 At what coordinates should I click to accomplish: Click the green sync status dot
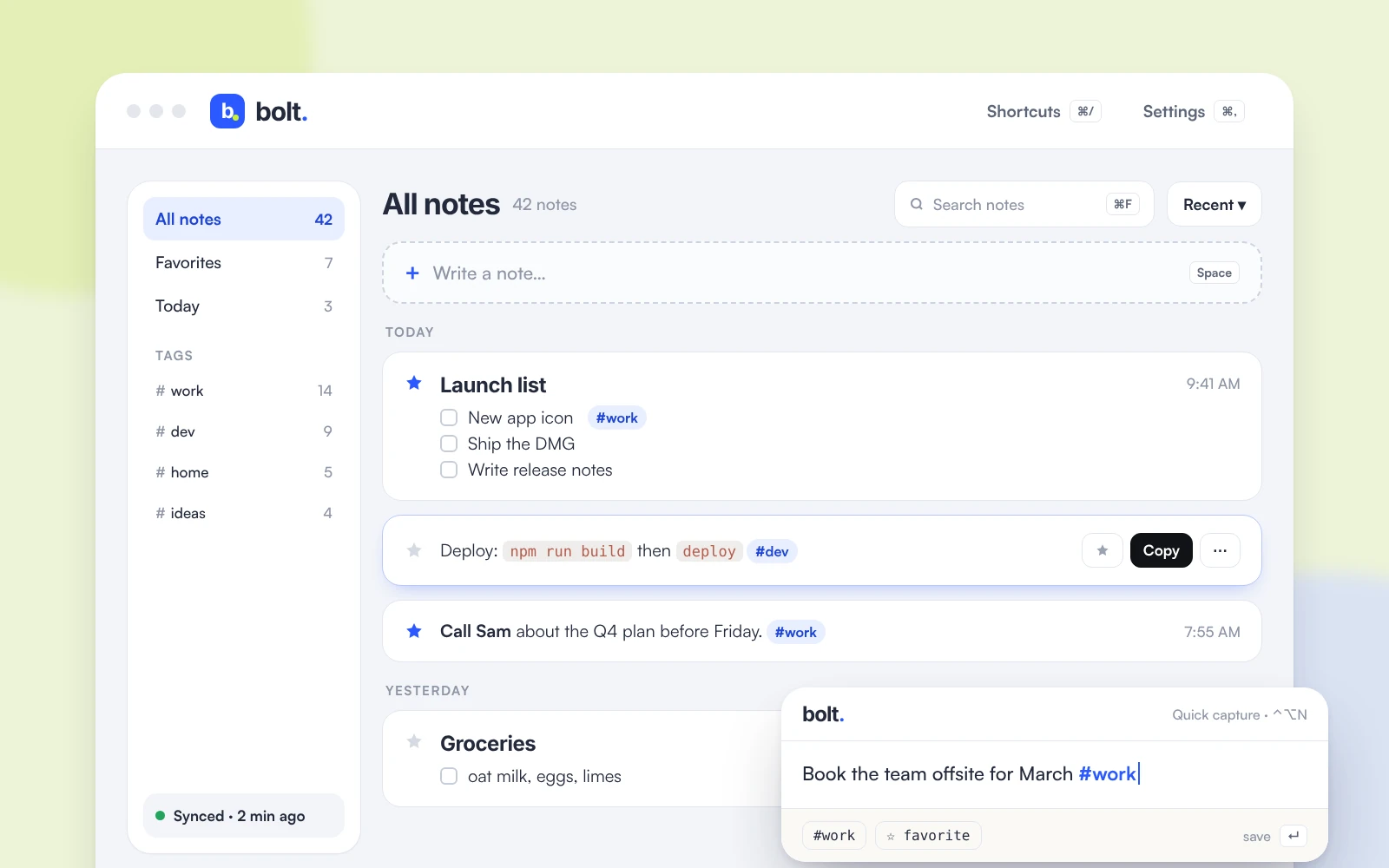click(x=160, y=816)
